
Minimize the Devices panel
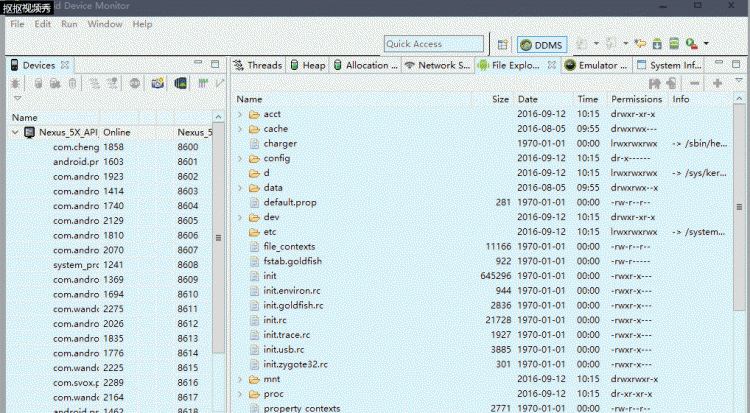pyautogui.click(x=198, y=63)
